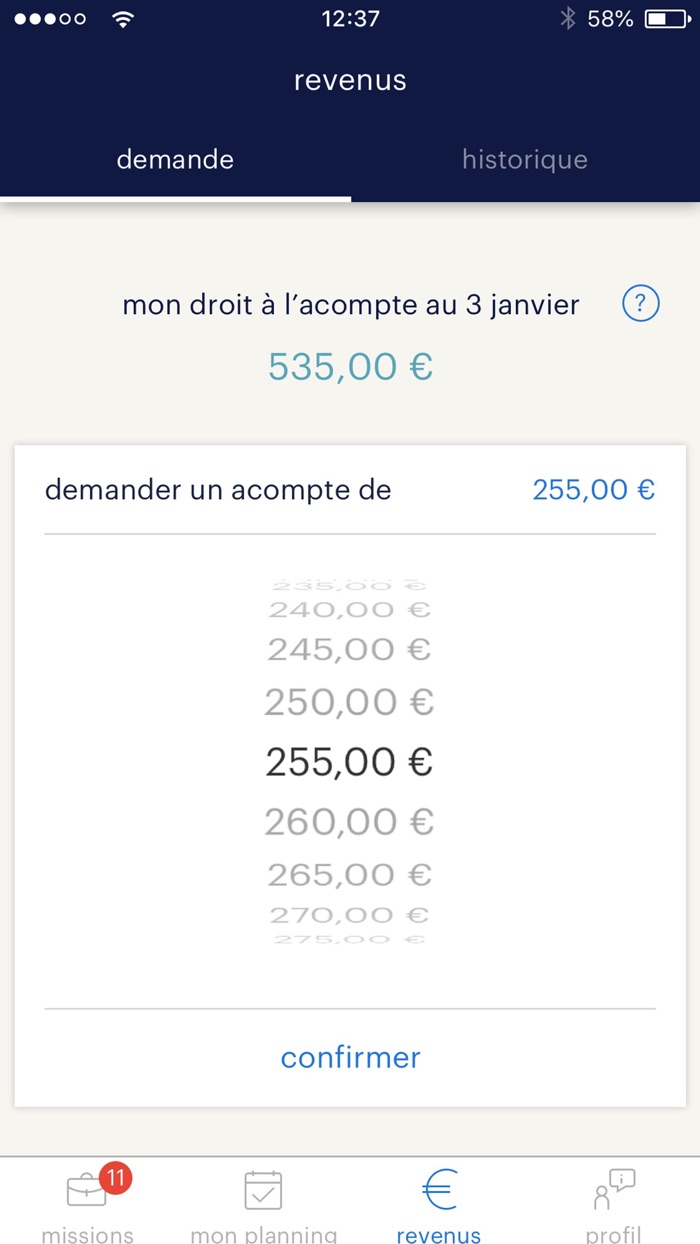Select 240,00 € in amount wheel

(x=349, y=609)
